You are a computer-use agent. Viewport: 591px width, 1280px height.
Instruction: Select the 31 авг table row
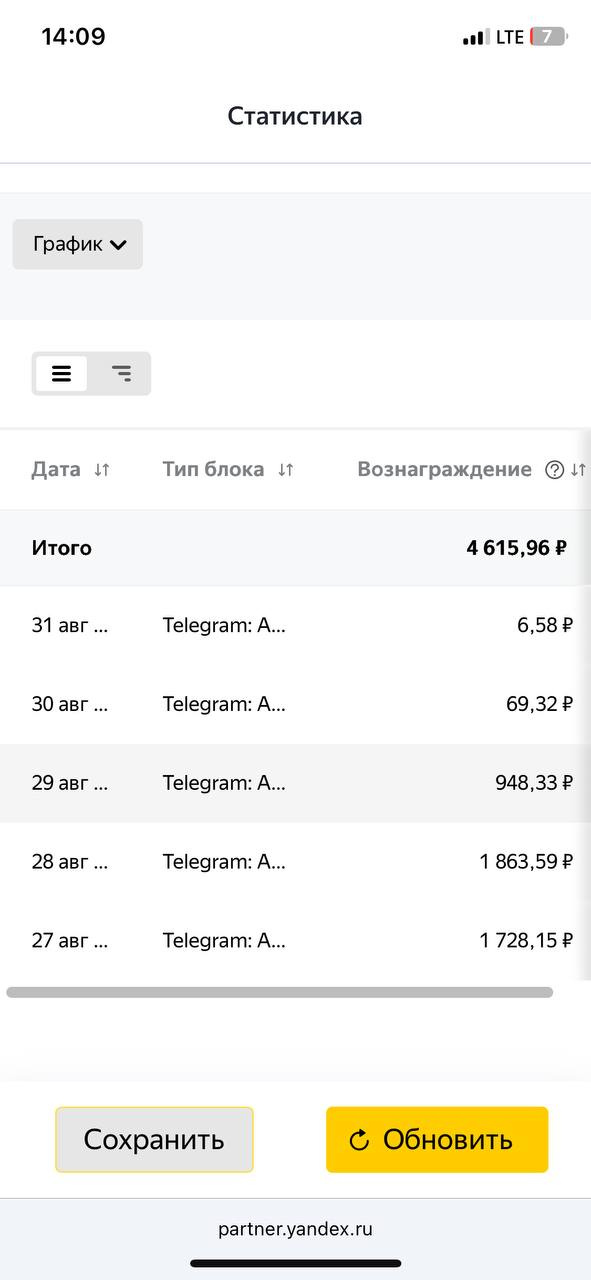click(295, 625)
